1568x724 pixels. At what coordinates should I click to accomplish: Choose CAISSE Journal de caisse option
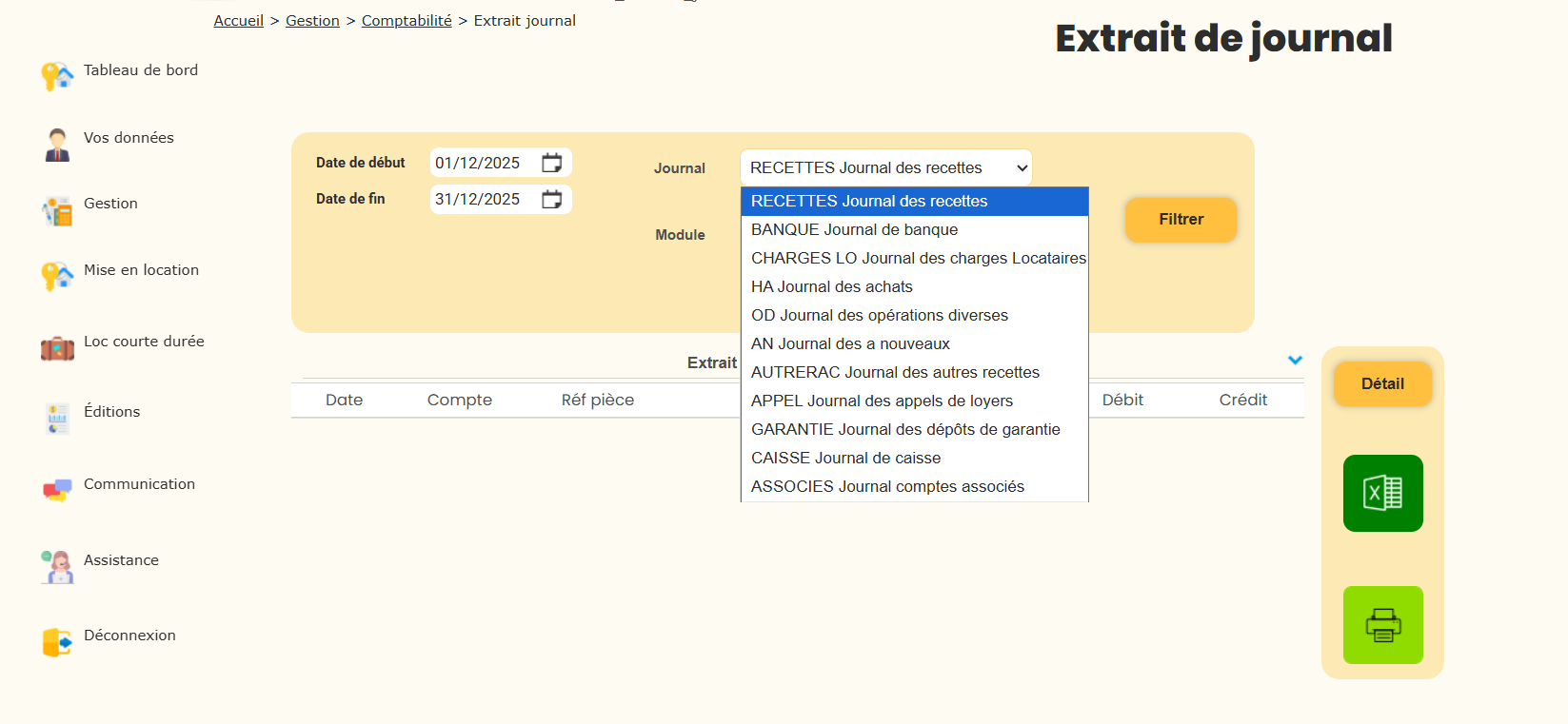pos(845,458)
